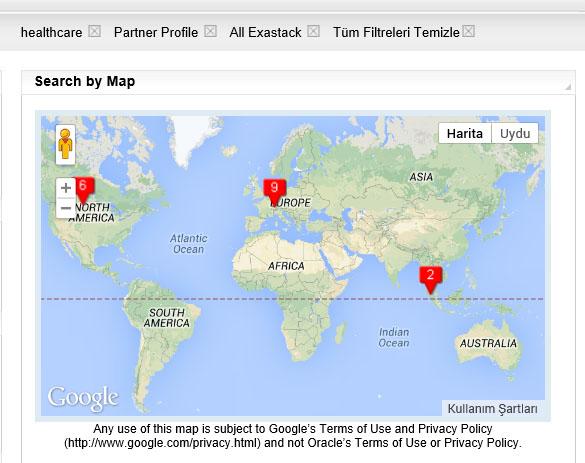Click the resize corner of the Search by Map panel
Screen dimensions: 585x463
(568, 87)
